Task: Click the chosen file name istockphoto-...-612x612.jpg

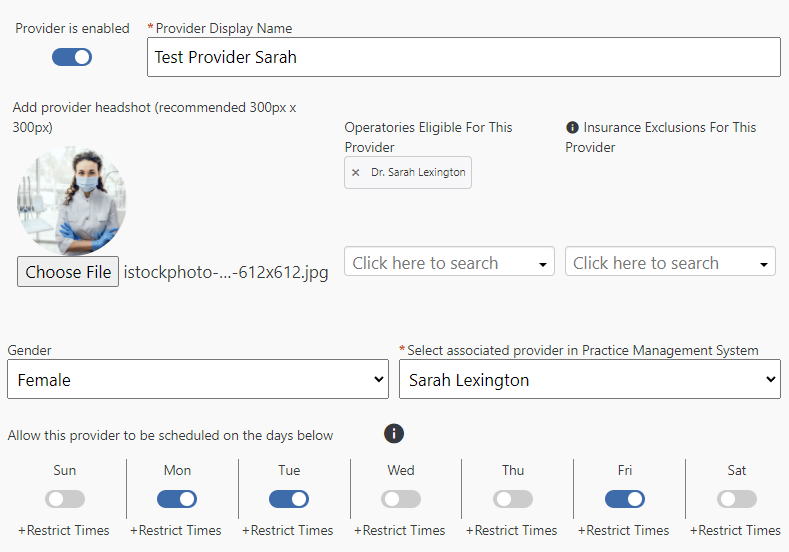Action: pos(226,272)
